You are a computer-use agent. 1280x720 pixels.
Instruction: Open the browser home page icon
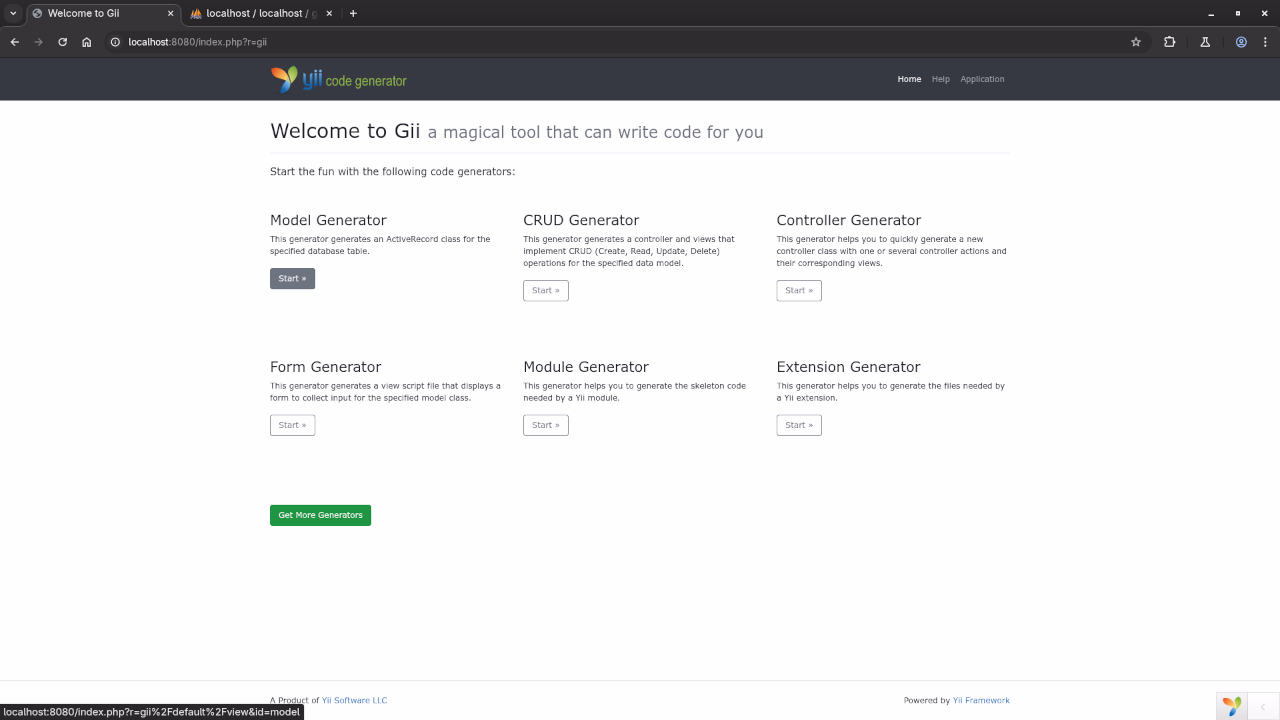tap(87, 42)
